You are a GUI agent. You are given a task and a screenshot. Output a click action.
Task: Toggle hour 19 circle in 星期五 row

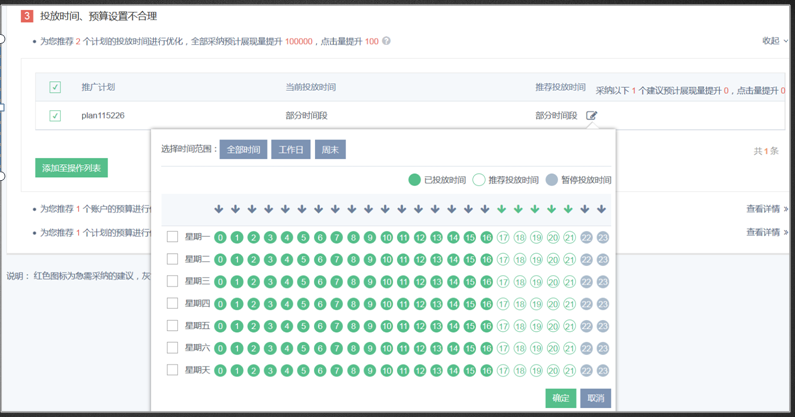(x=536, y=326)
